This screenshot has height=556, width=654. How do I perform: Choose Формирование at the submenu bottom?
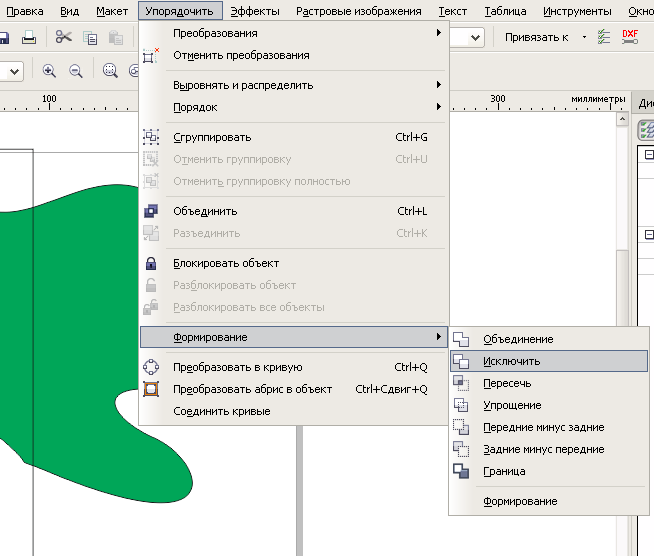(549, 501)
